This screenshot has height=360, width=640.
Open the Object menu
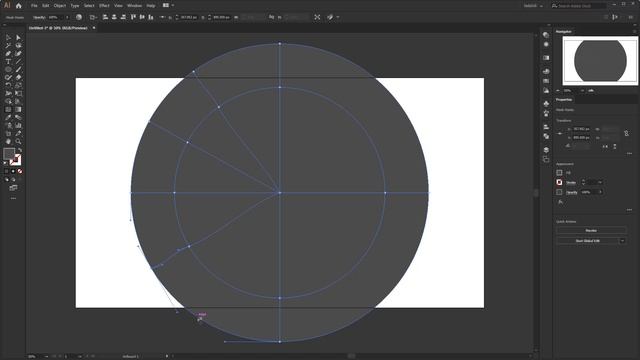click(x=60, y=6)
